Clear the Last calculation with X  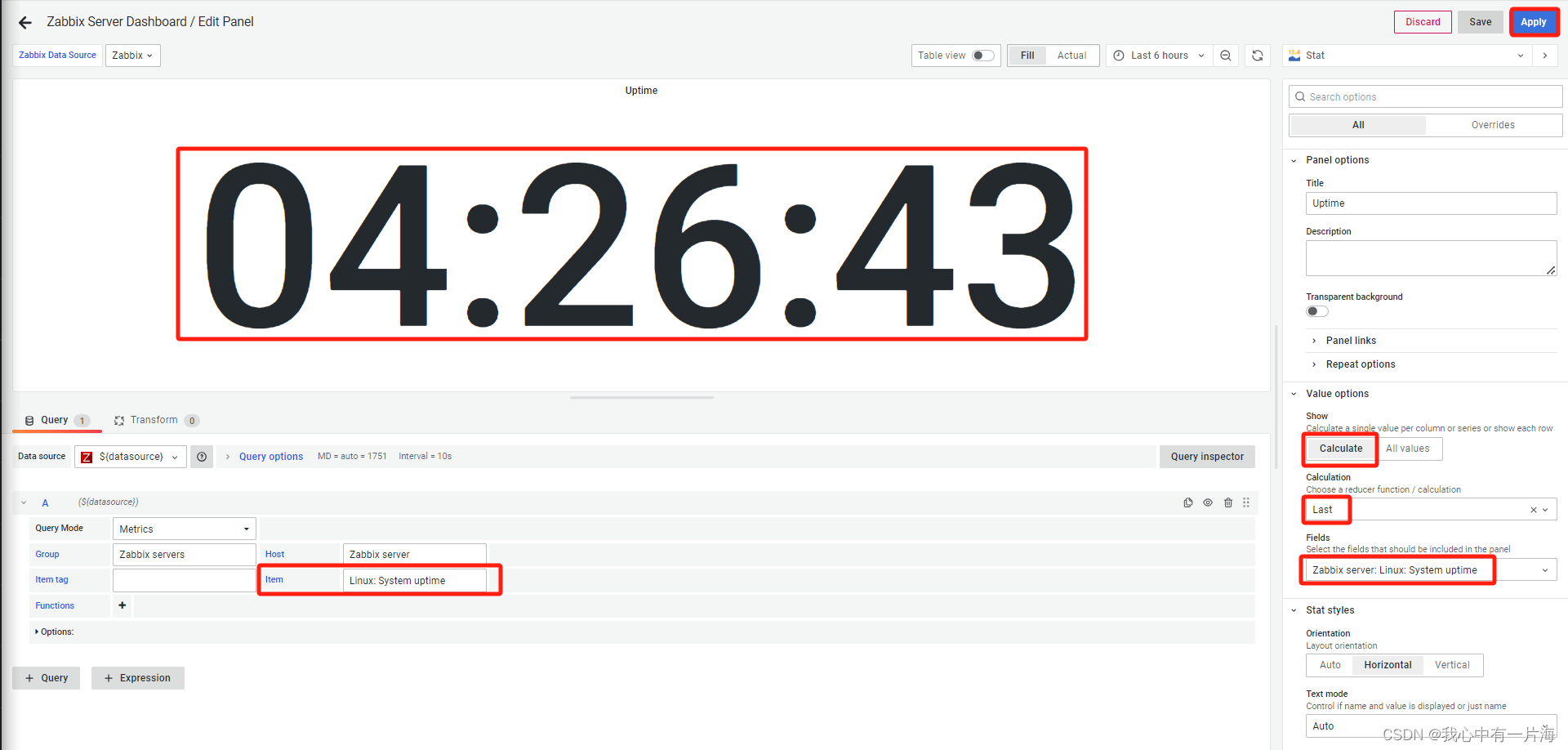click(1533, 510)
